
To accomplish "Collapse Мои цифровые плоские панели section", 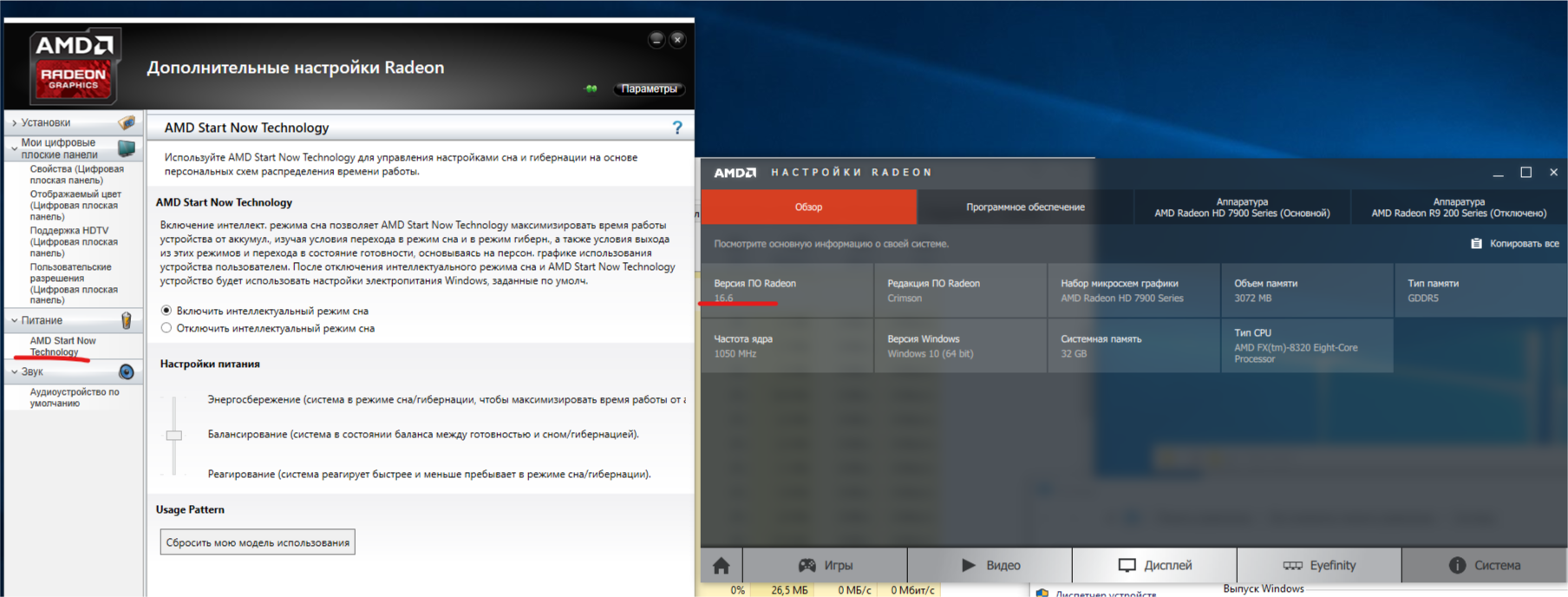I will (15, 148).
